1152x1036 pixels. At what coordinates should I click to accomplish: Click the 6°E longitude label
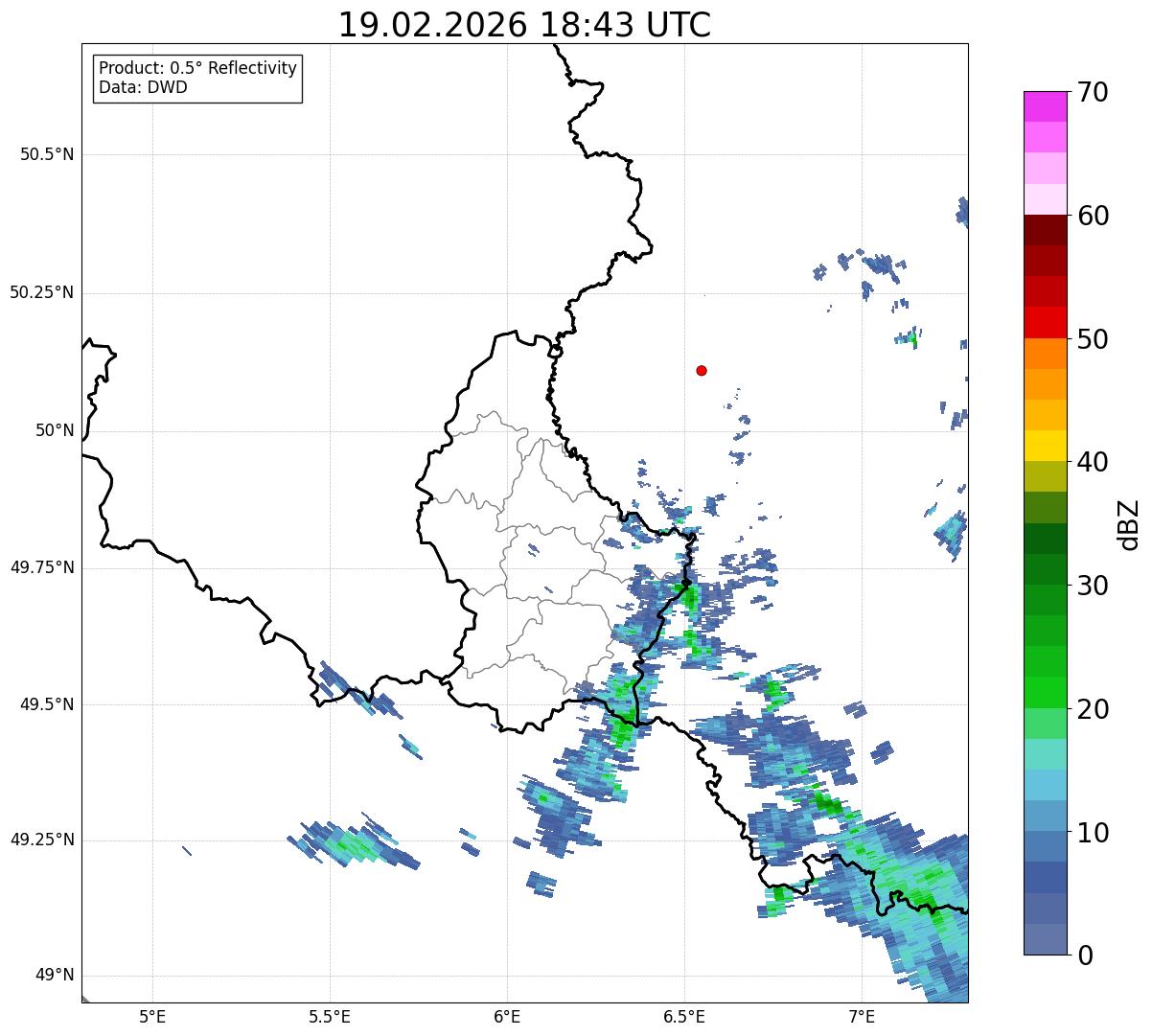point(507,1017)
